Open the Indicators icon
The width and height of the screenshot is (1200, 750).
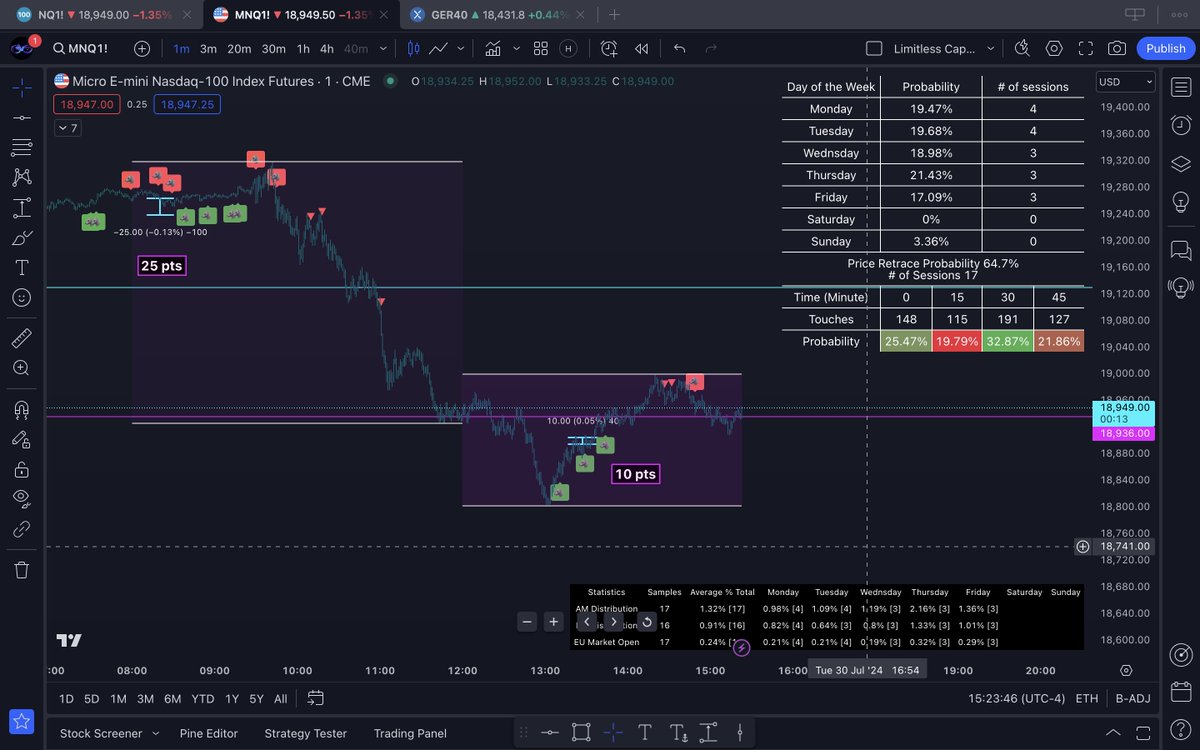click(x=493, y=48)
